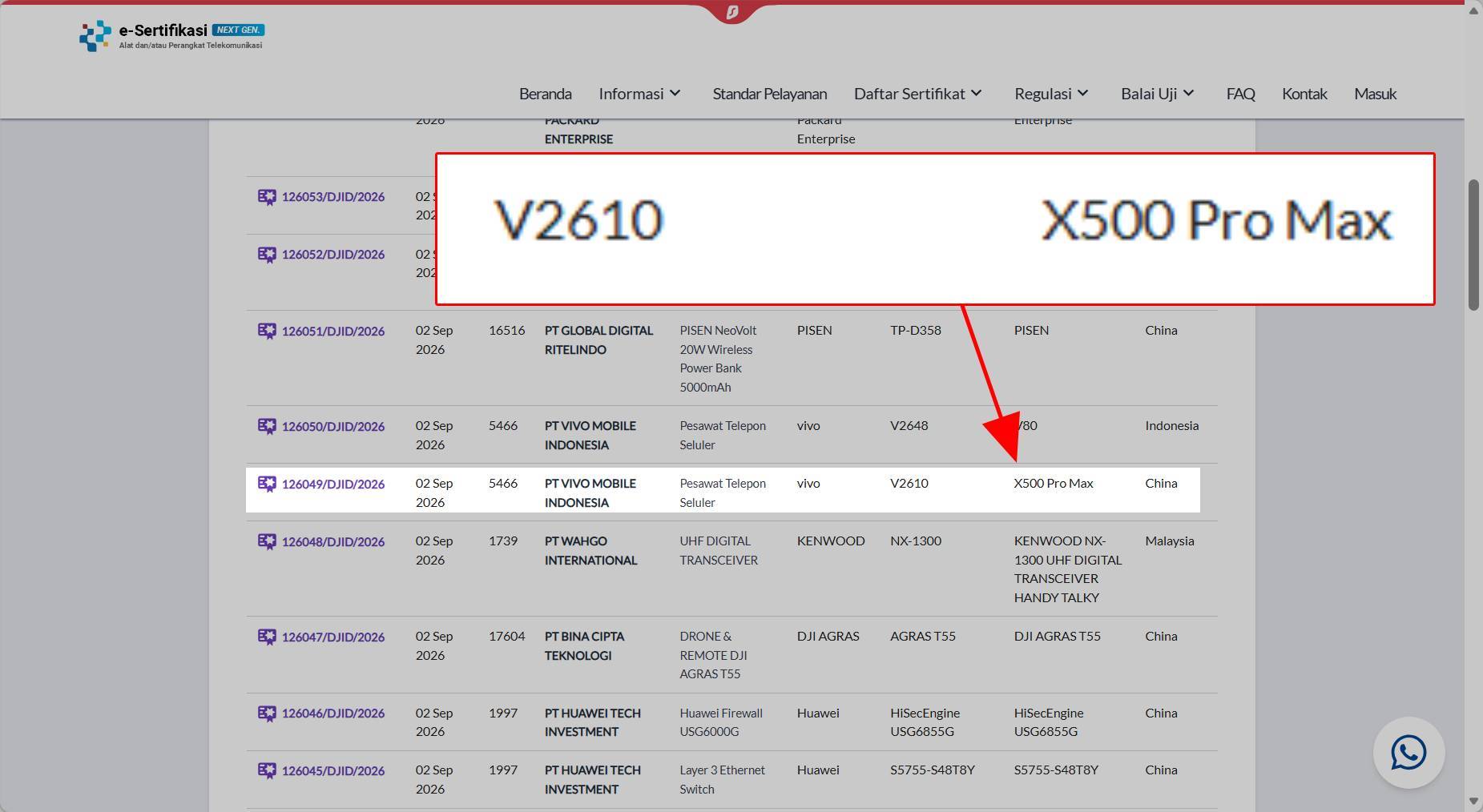The height and width of the screenshot is (812, 1483).
Task: Select the V2648 model cell
Action: [x=909, y=426]
